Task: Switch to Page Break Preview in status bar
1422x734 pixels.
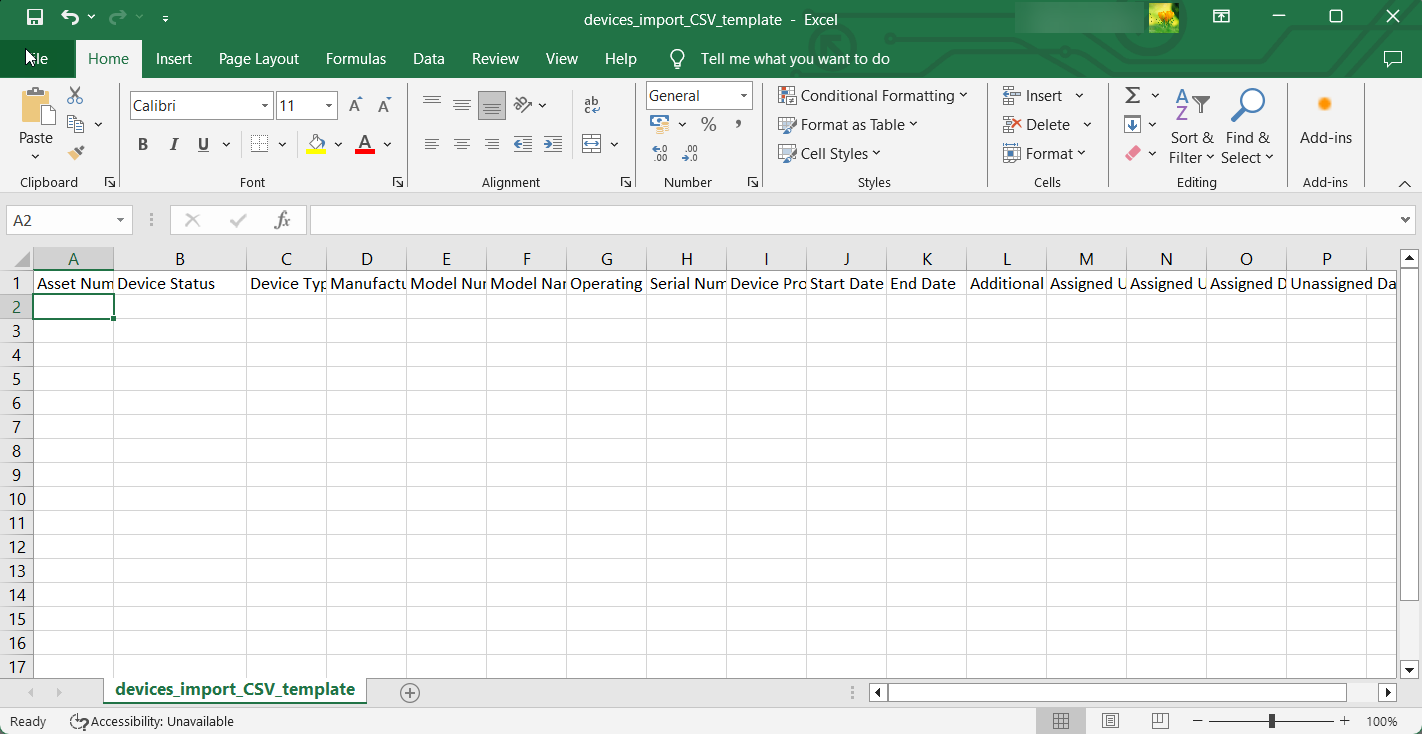Action: point(1160,721)
